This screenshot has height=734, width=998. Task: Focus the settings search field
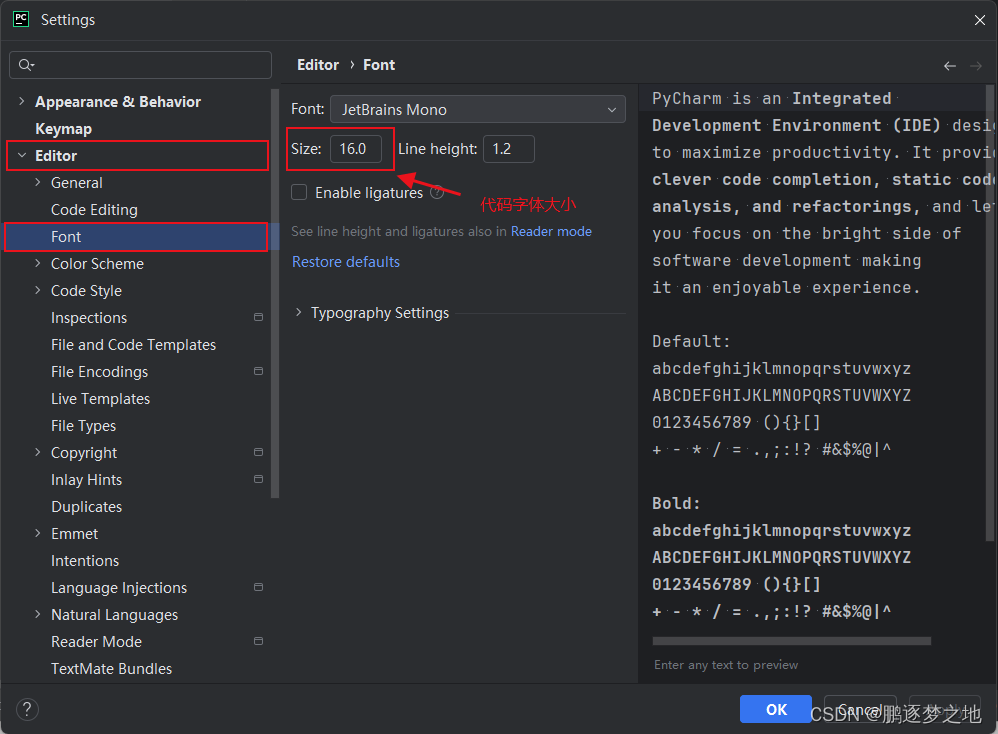point(141,65)
